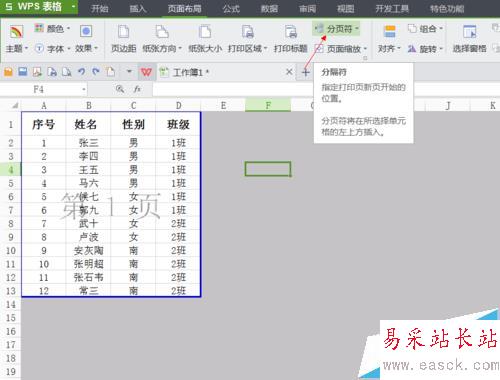This screenshot has height=380, width=500.
Task: Click the new blank document icon
Action: tap(110, 72)
